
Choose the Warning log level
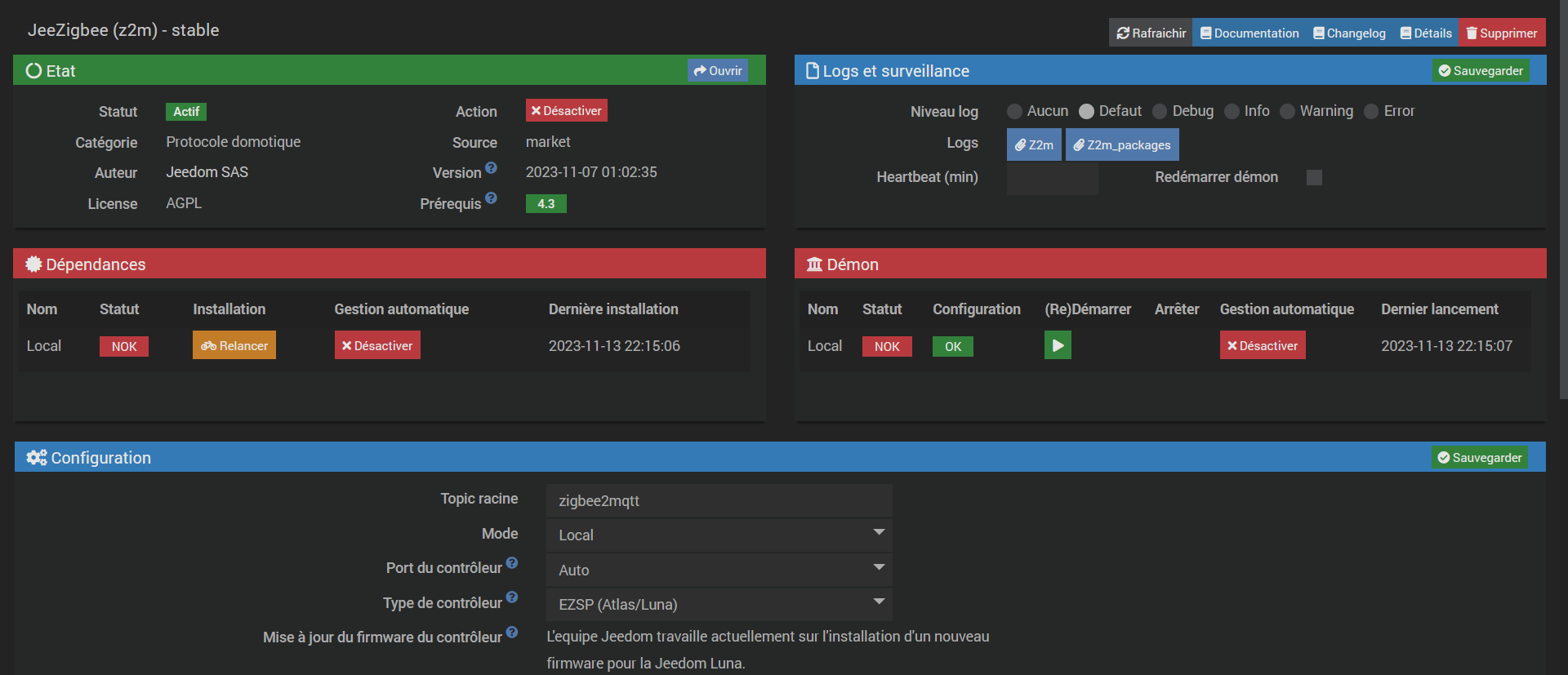pos(1287,112)
